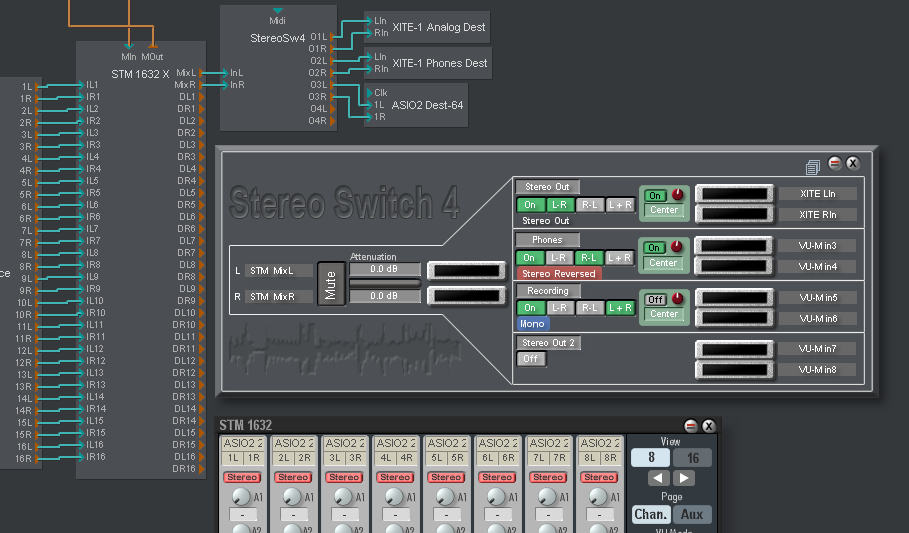Screen dimensions: 909x533
Task: Click the right page arrow in STM 1632
Action: (x=683, y=478)
